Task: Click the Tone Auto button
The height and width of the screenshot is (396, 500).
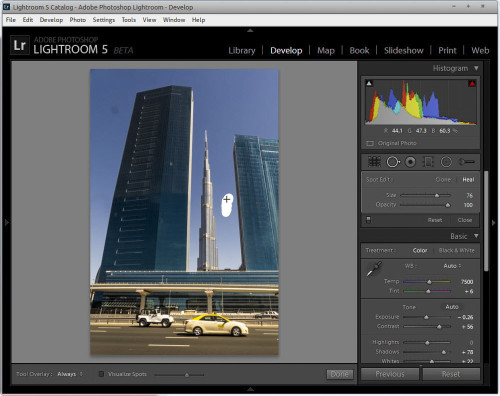Action: point(452,307)
